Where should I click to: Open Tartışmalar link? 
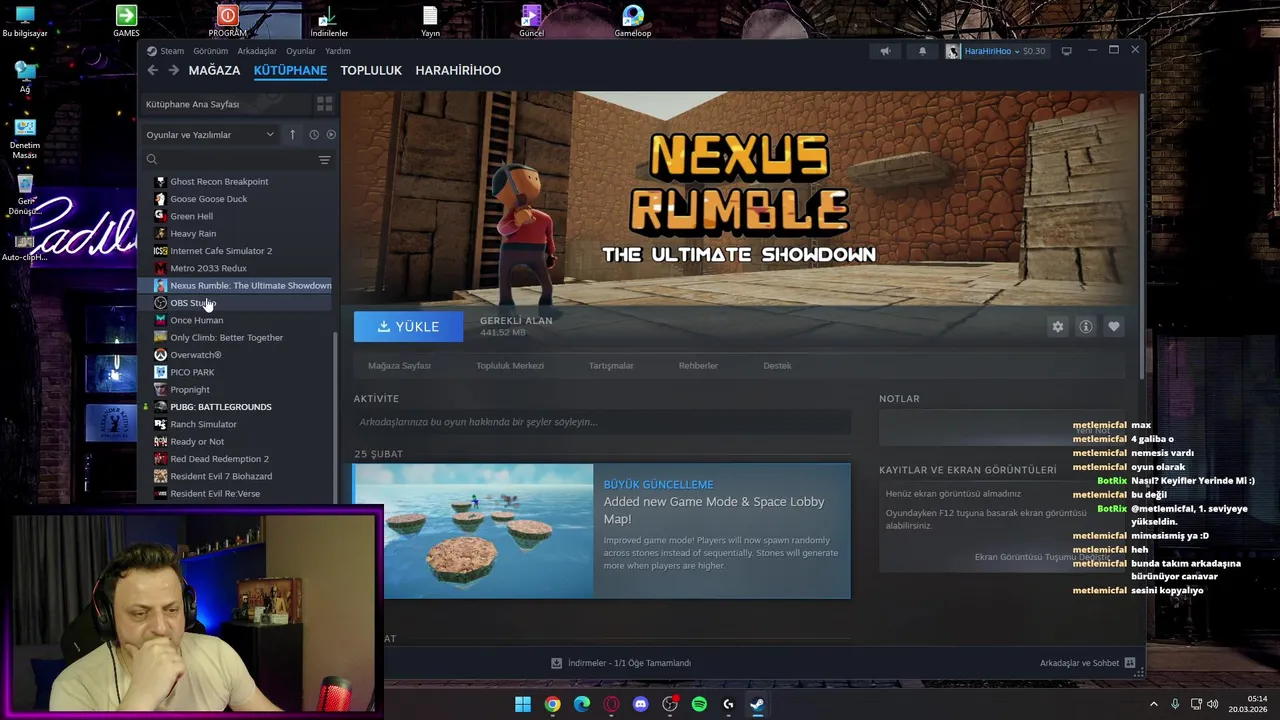tap(611, 366)
